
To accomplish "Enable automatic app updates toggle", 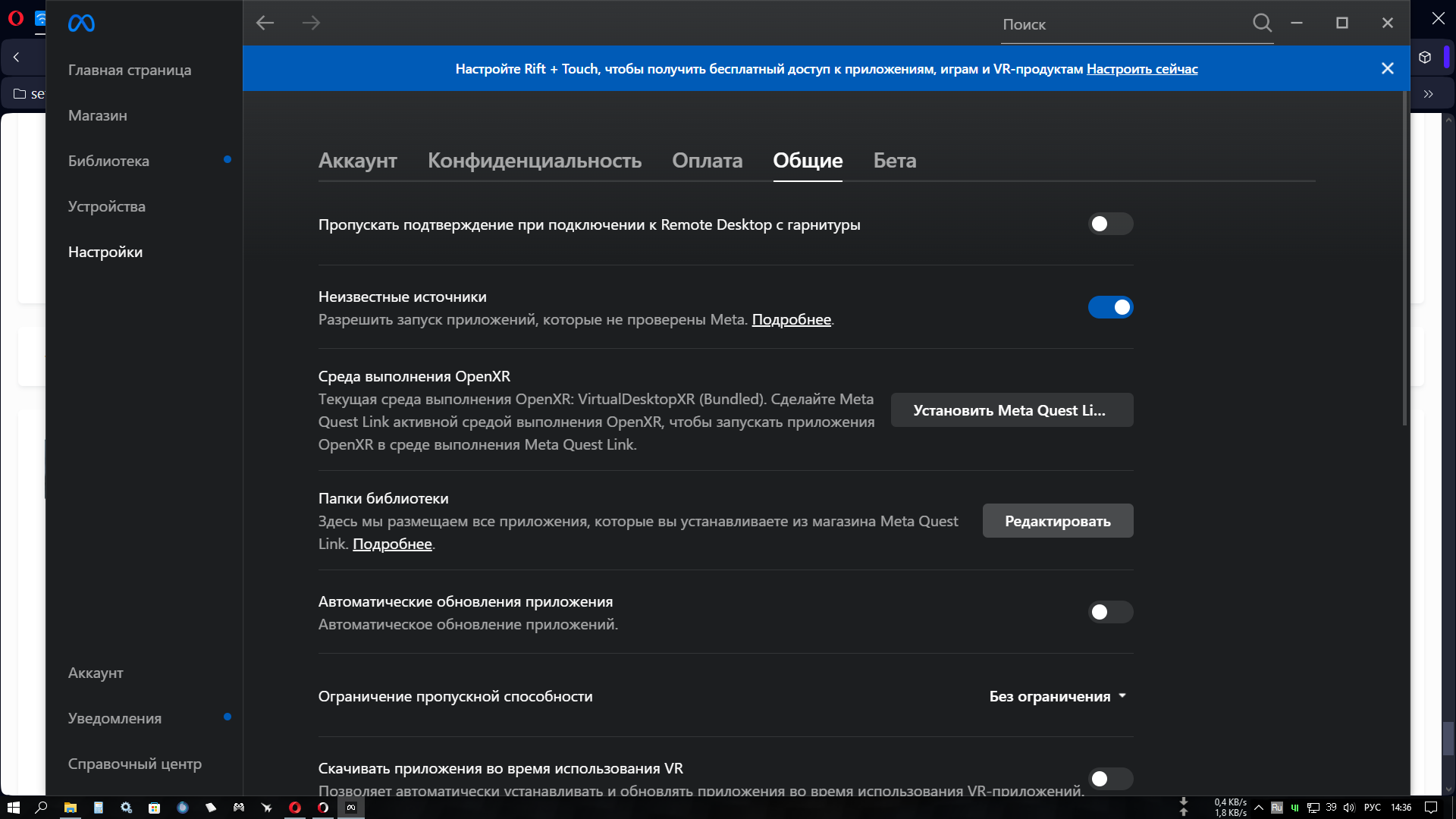I will click(x=1110, y=612).
